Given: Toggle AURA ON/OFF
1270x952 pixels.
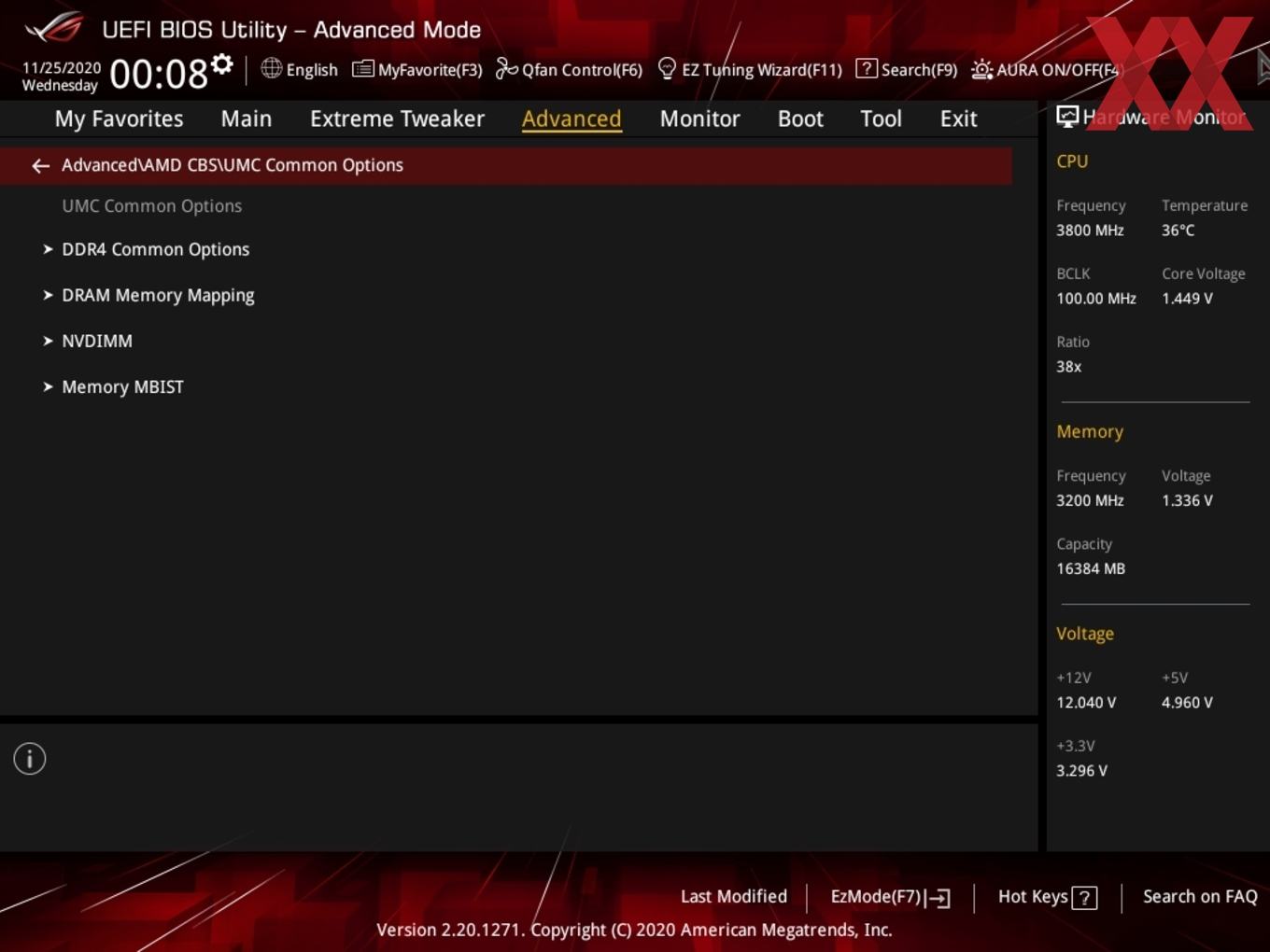Looking at the screenshot, I should pos(1045,69).
